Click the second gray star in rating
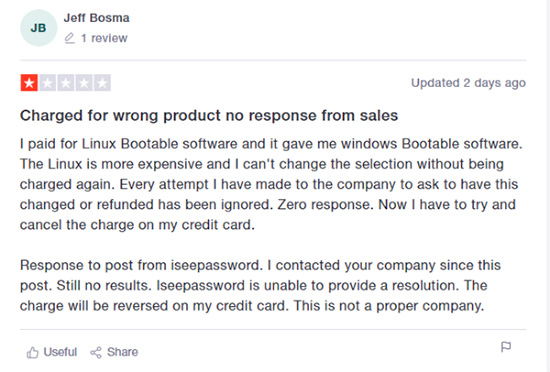 pos(47,83)
